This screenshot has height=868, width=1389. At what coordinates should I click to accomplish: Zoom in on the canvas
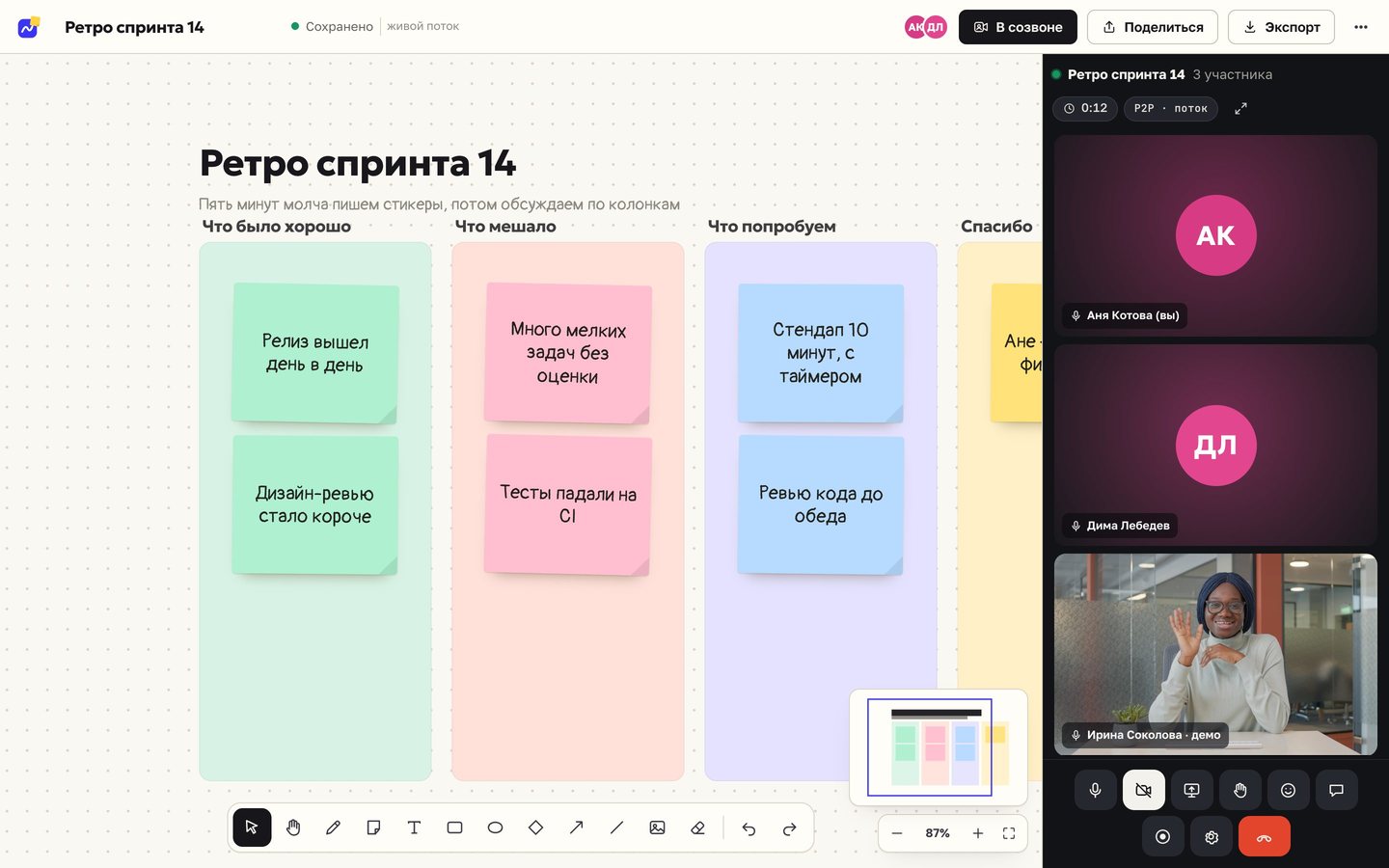[978, 833]
